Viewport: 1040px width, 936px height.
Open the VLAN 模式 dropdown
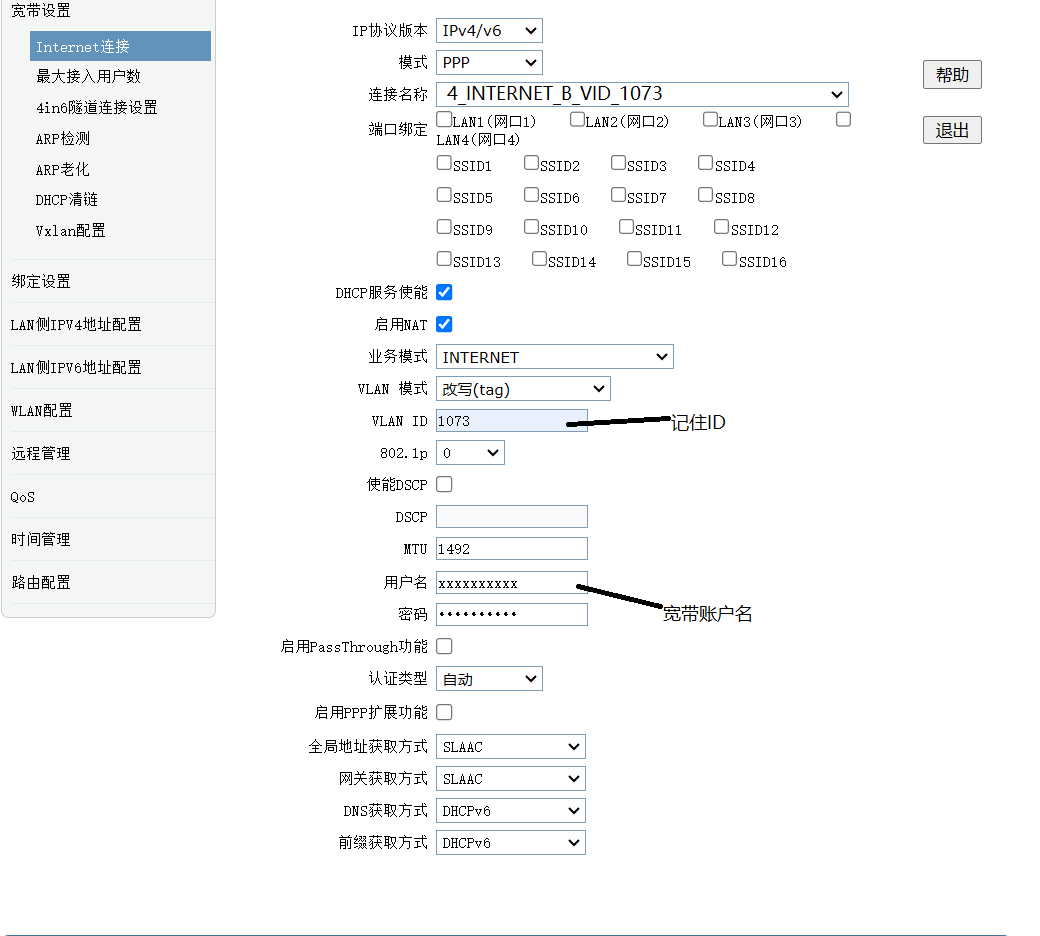[523, 389]
